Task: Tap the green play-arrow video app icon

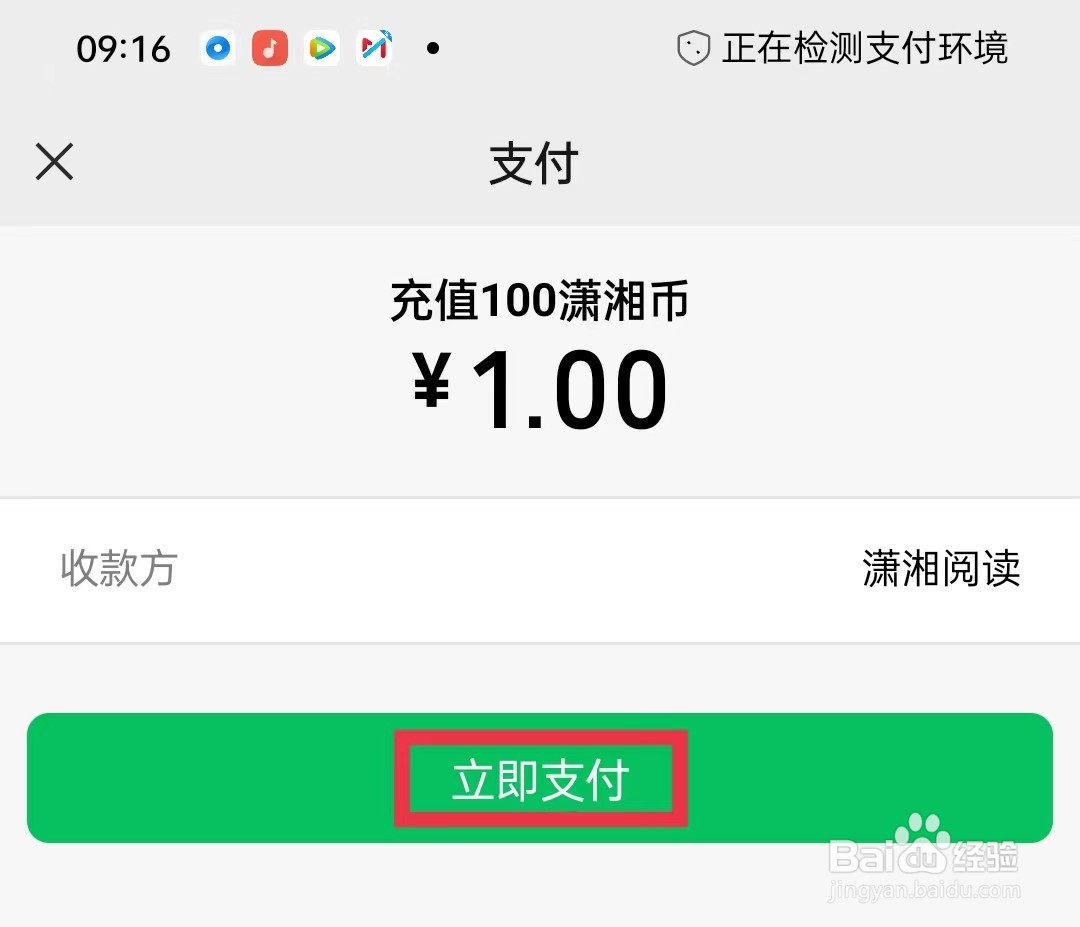Action: click(322, 48)
